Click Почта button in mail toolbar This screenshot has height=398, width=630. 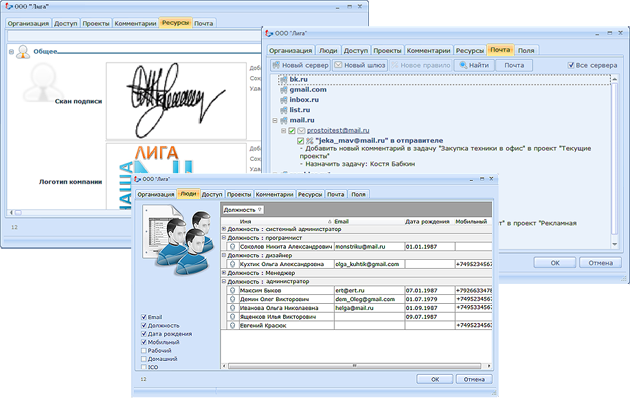coord(514,65)
